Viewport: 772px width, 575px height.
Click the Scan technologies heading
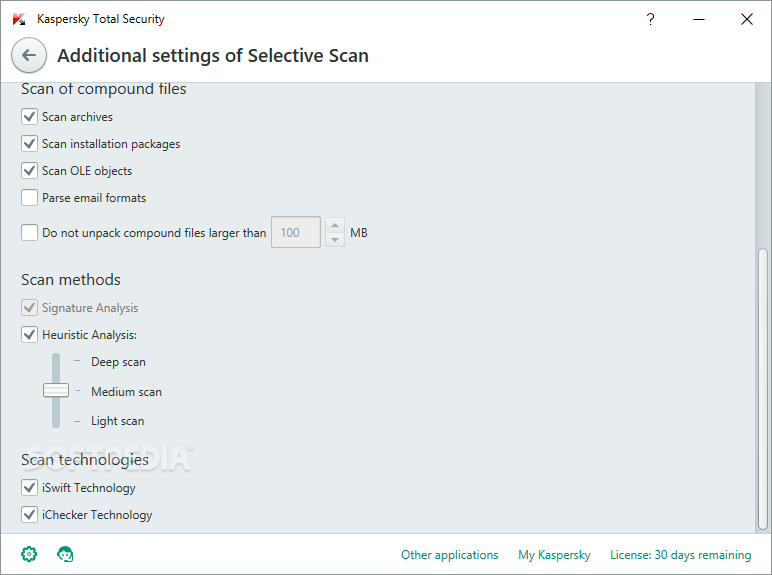85,460
